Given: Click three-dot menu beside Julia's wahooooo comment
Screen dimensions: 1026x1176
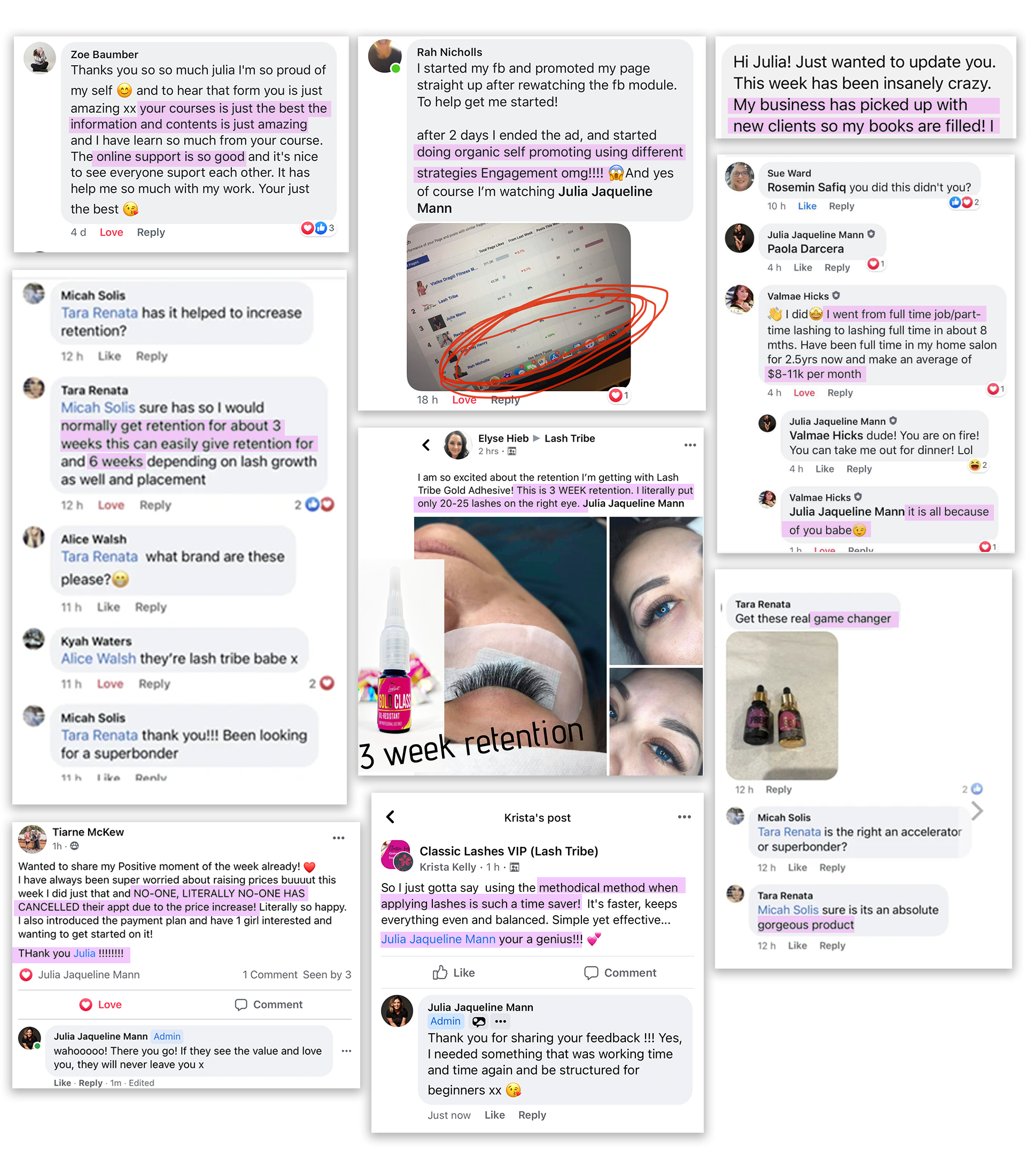Looking at the screenshot, I should tap(346, 1050).
